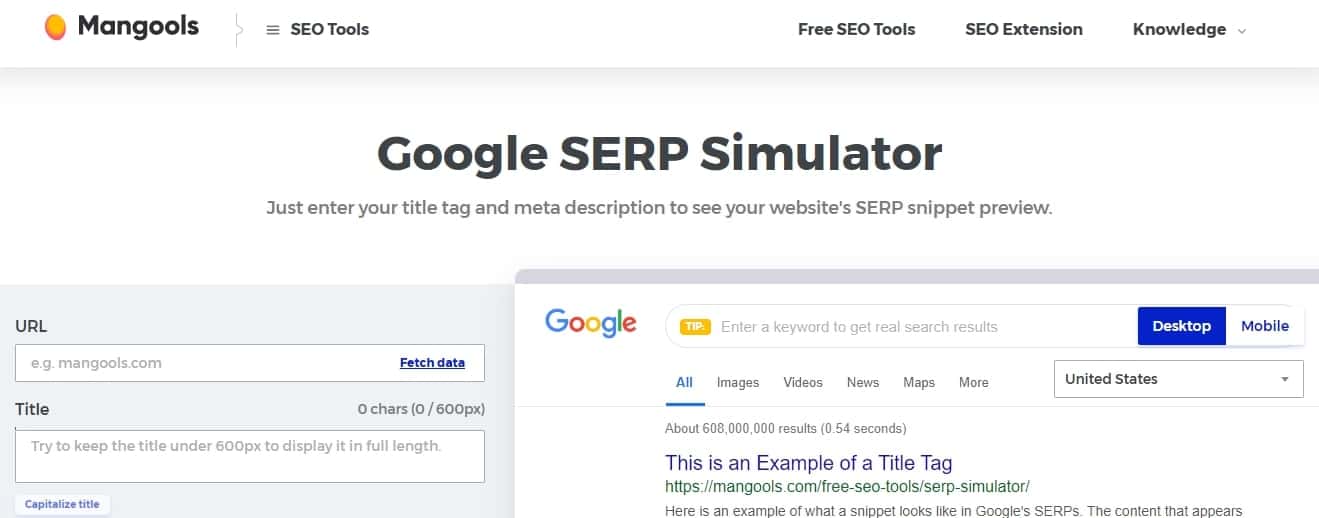Viewport: 1319px width, 518px height.
Task: Focus the URL input field
Action: click(250, 363)
